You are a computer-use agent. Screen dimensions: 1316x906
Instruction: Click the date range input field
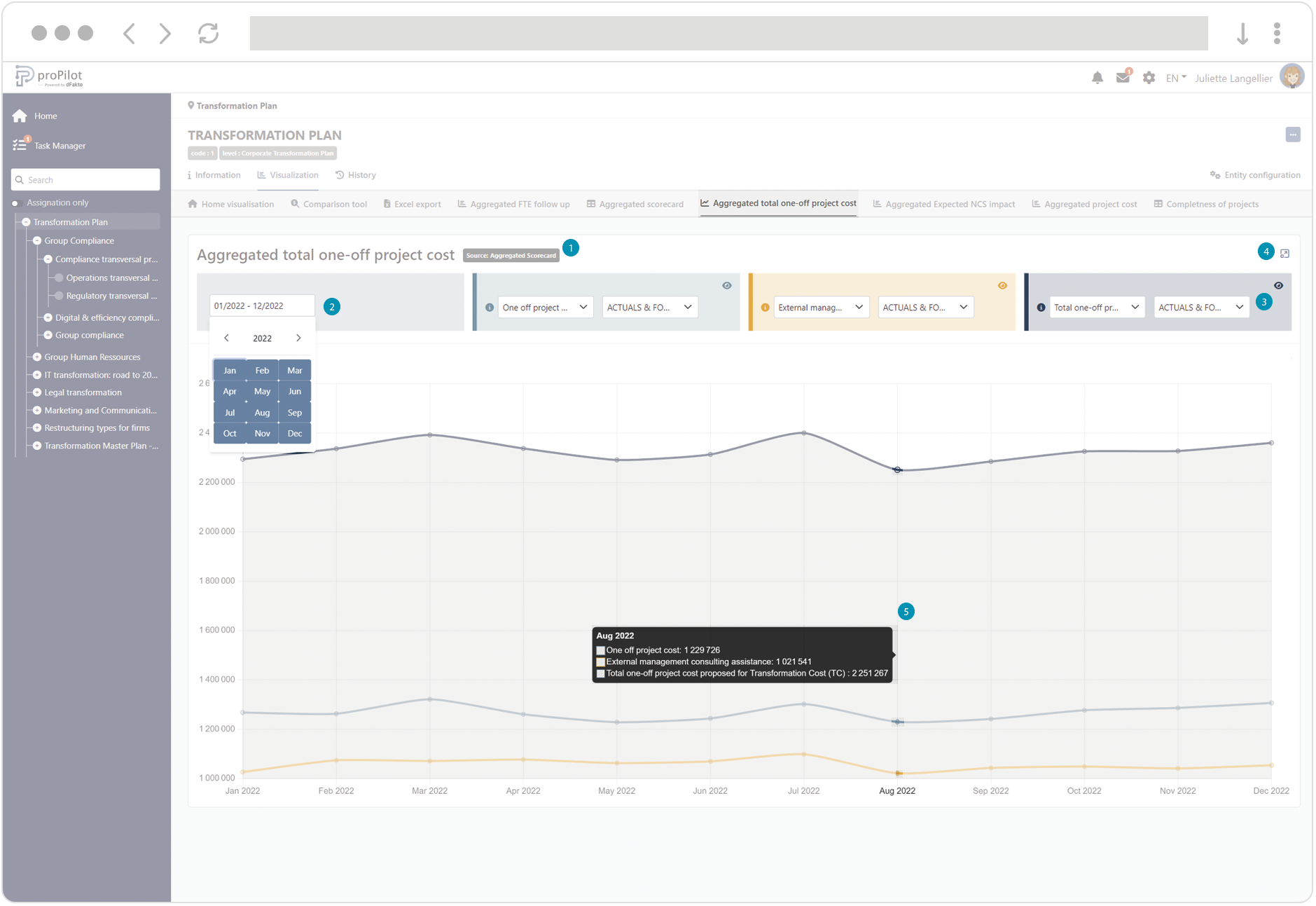(262, 306)
